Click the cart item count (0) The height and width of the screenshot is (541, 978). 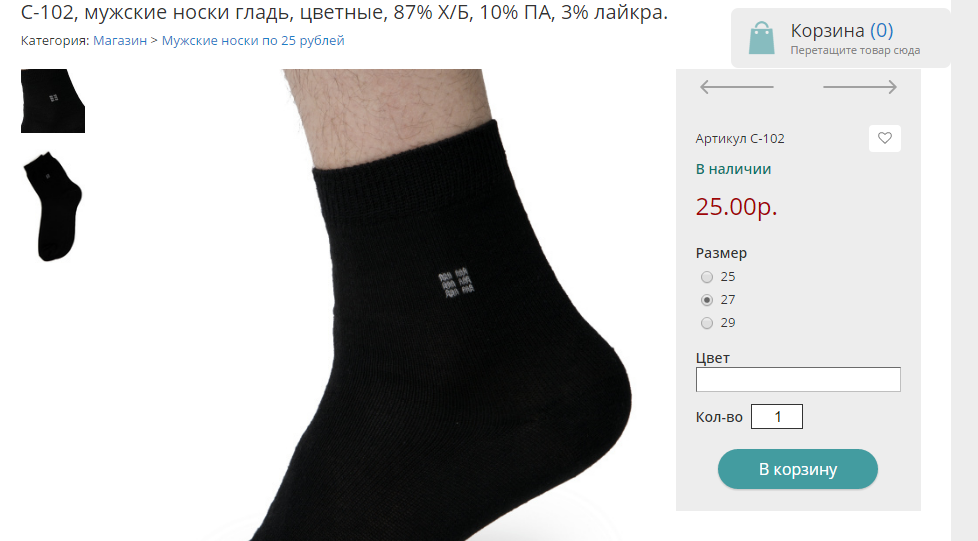click(x=881, y=30)
